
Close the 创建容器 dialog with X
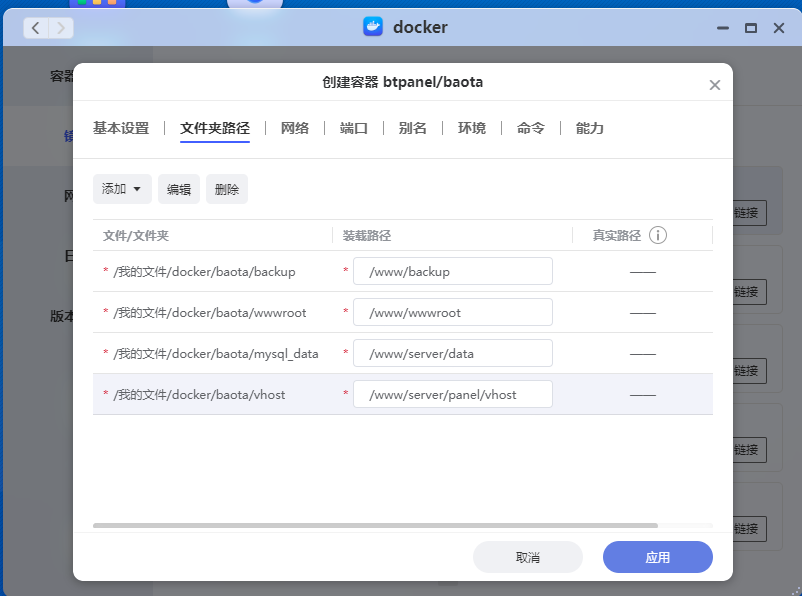[x=715, y=85]
